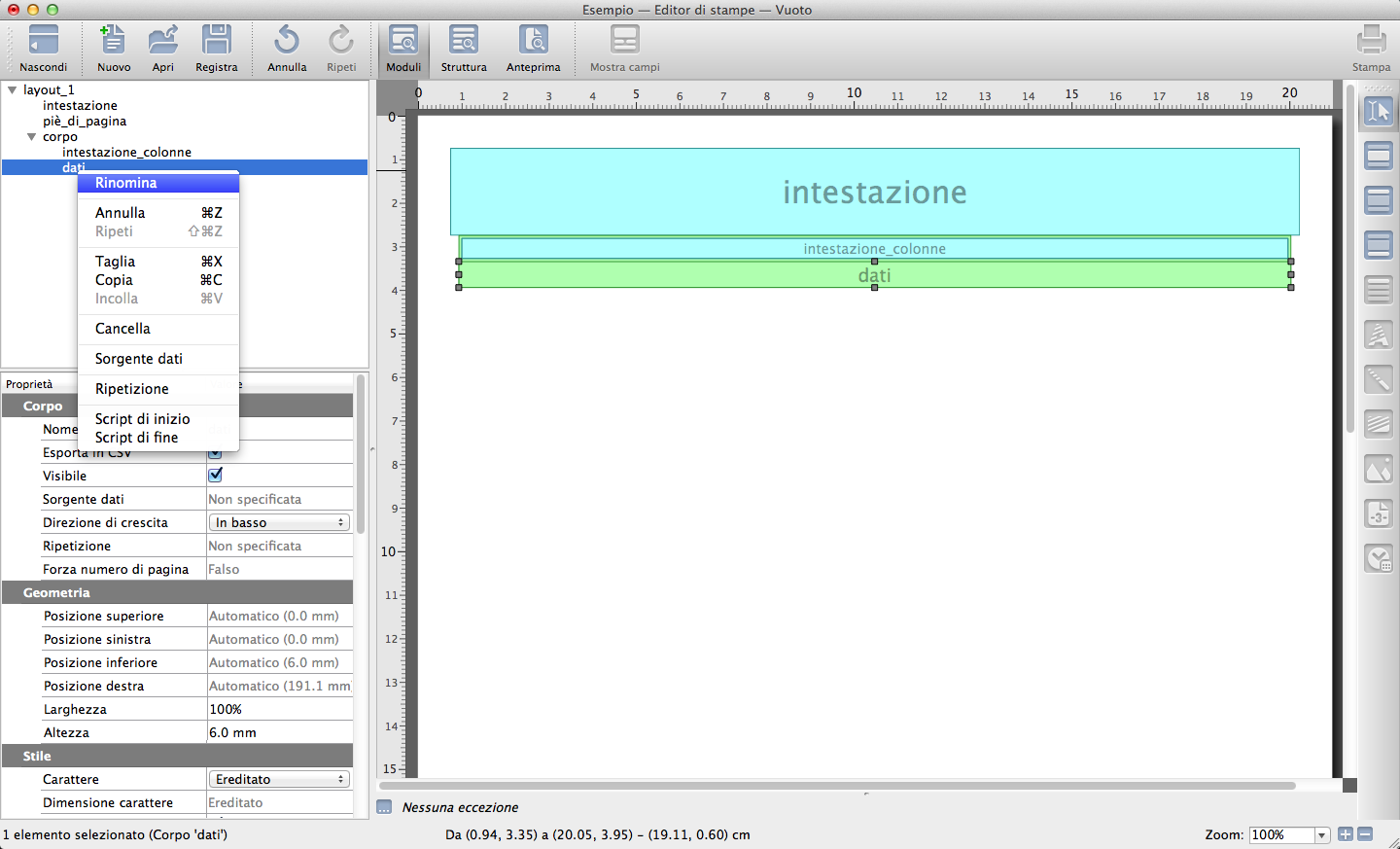The image size is (1400, 849).
Task: Toggle the Visibile checkbox
Action: 216,476
